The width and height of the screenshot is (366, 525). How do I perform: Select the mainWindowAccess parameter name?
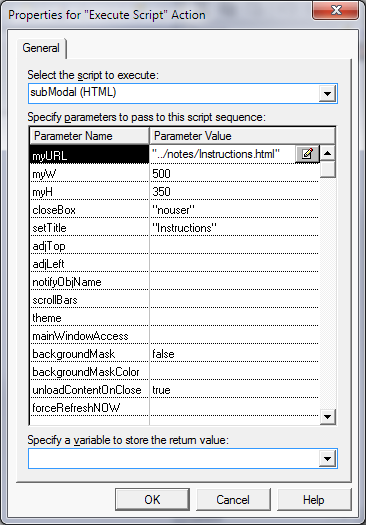click(x=89, y=336)
